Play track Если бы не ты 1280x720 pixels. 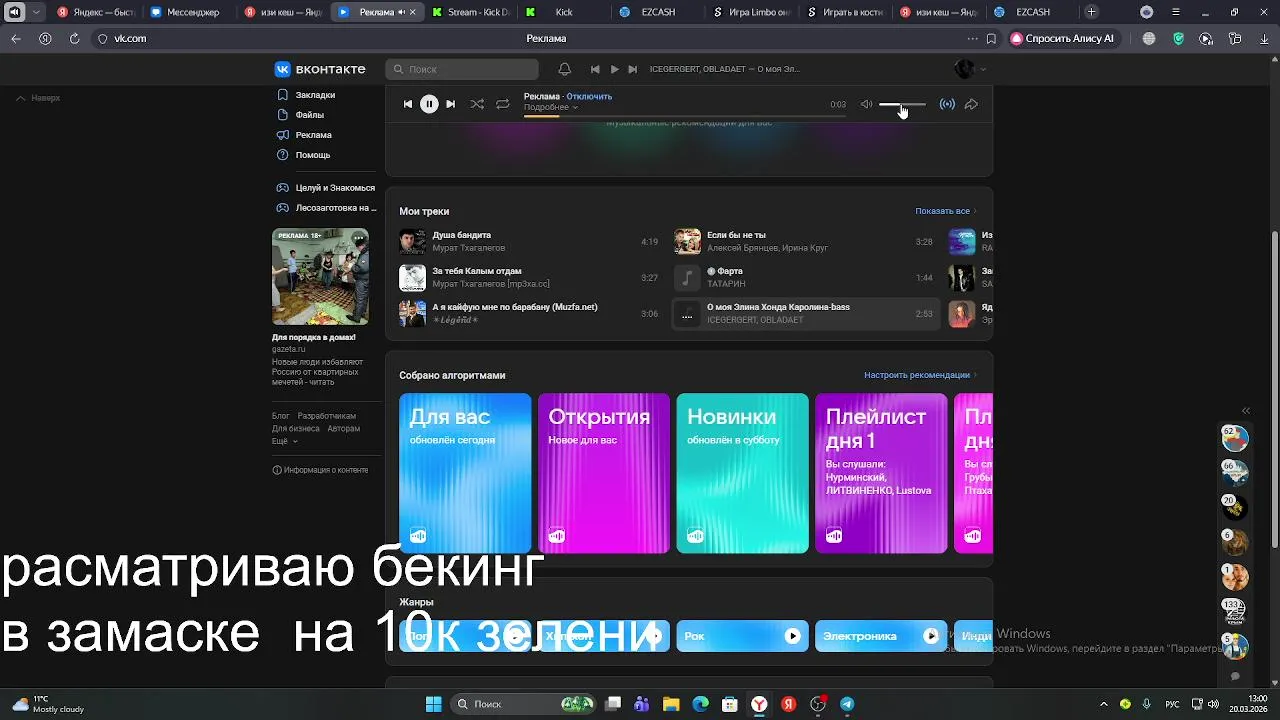pyautogui.click(x=803, y=241)
